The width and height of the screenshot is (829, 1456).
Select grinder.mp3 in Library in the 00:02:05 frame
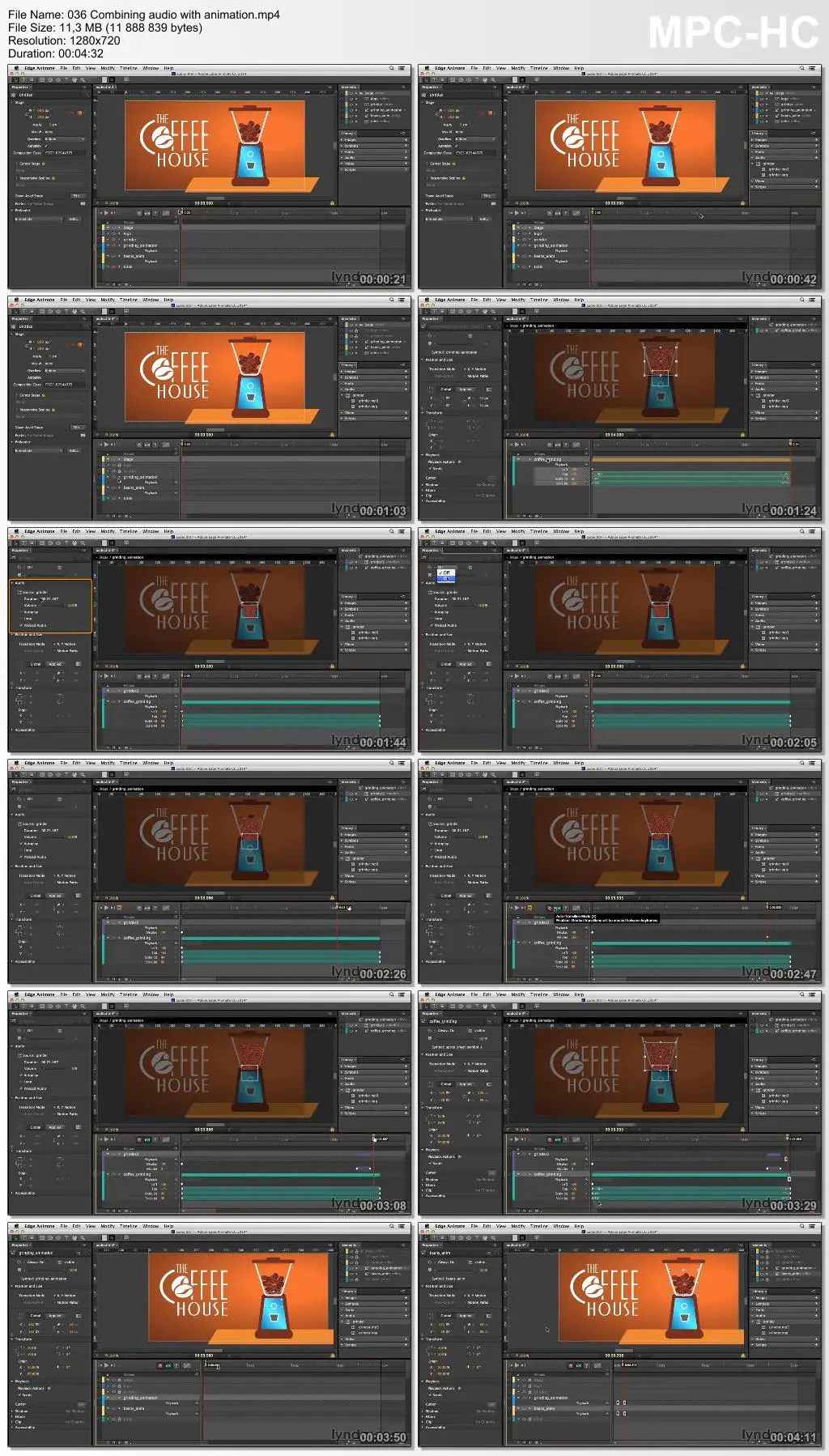pyautogui.click(x=778, y=632)
